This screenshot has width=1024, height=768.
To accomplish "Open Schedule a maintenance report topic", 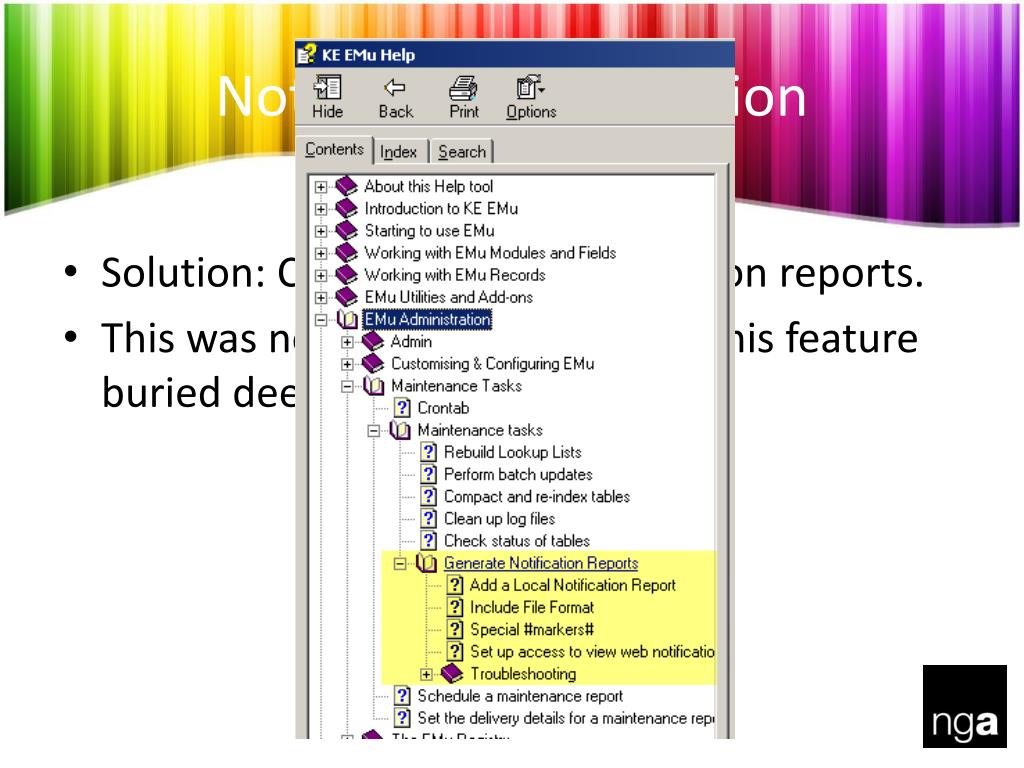I will click(x=520, y=696).
